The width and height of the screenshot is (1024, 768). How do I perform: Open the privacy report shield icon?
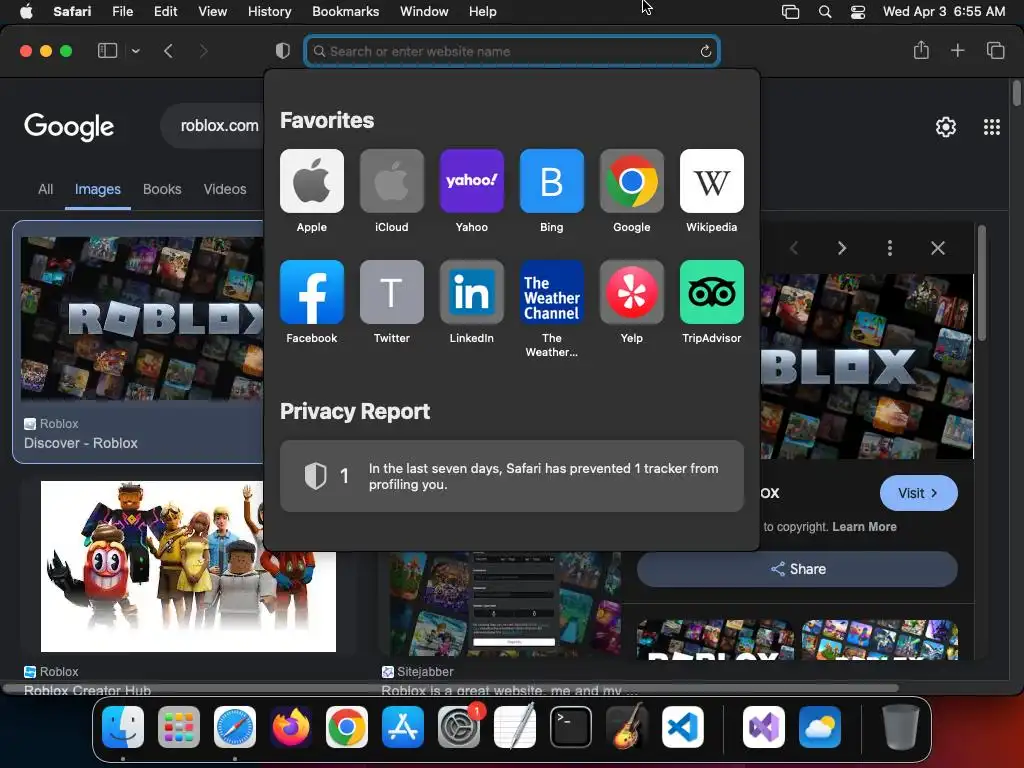(283, 51)
